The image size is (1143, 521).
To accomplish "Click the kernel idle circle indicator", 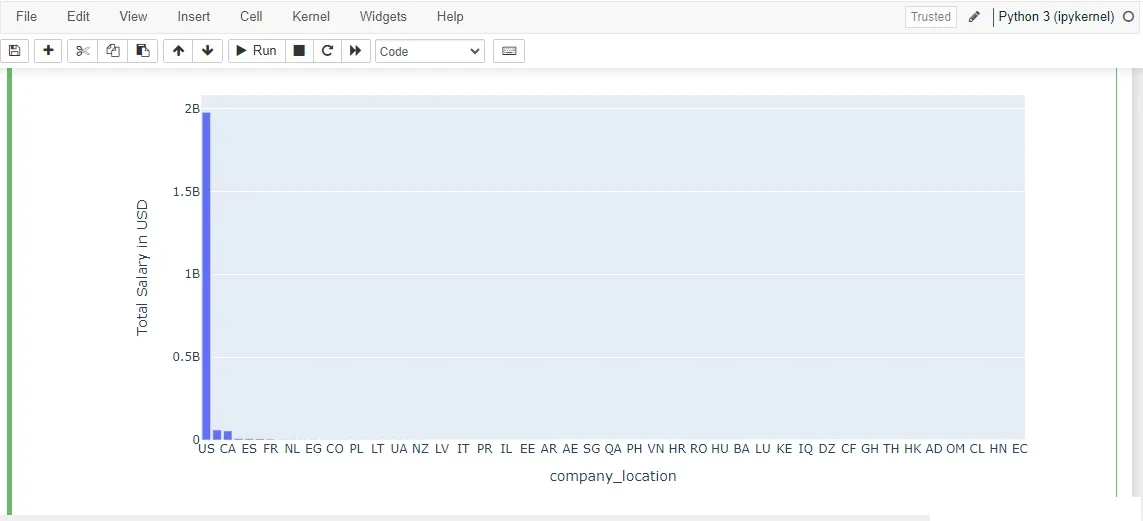I will pos(1129,17).
